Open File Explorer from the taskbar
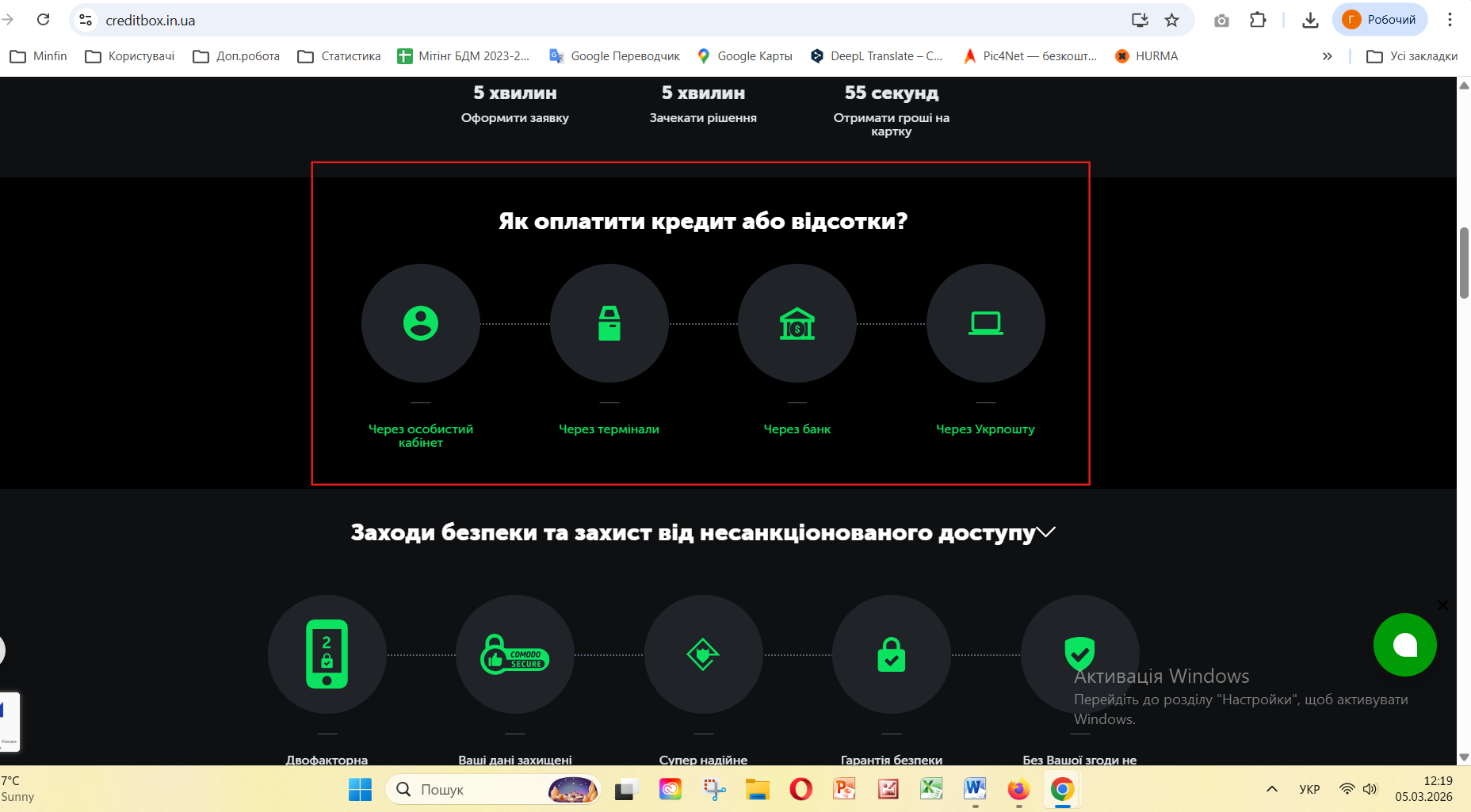 pos(757,789)
